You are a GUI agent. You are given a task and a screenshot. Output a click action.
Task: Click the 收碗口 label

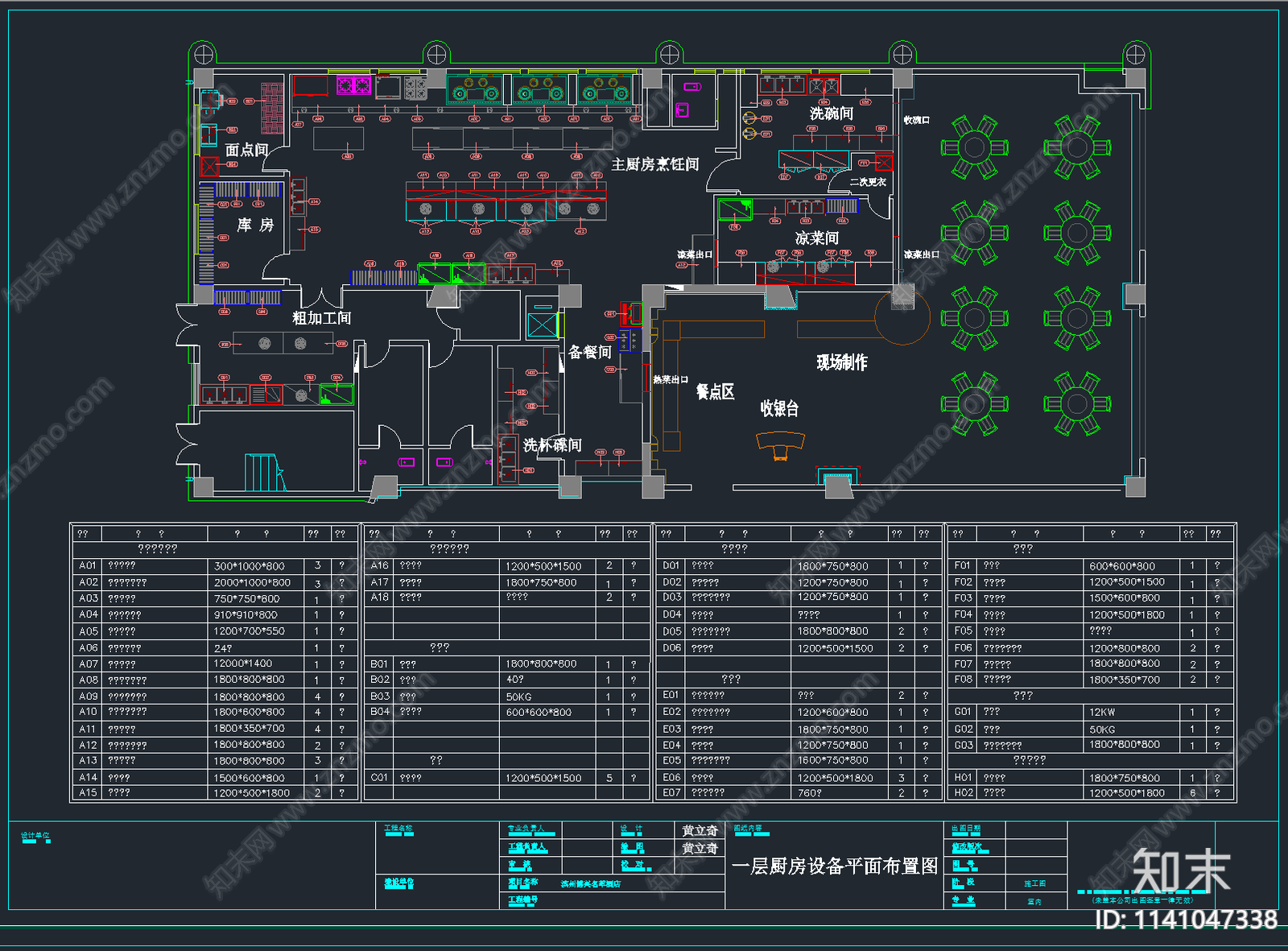coord(916,120)
